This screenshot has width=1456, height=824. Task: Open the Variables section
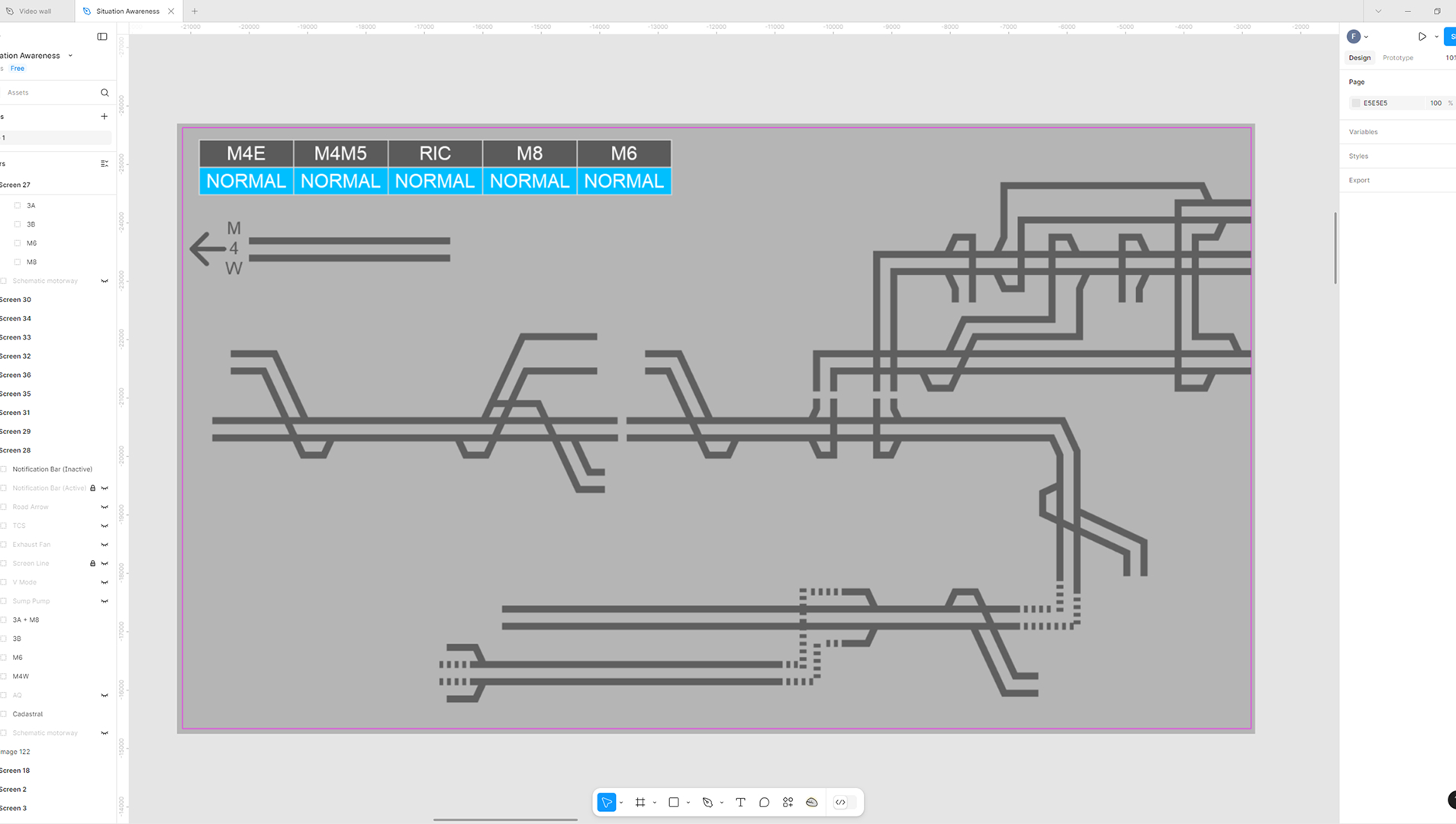pyautogui.click(x=1363, y=132)
